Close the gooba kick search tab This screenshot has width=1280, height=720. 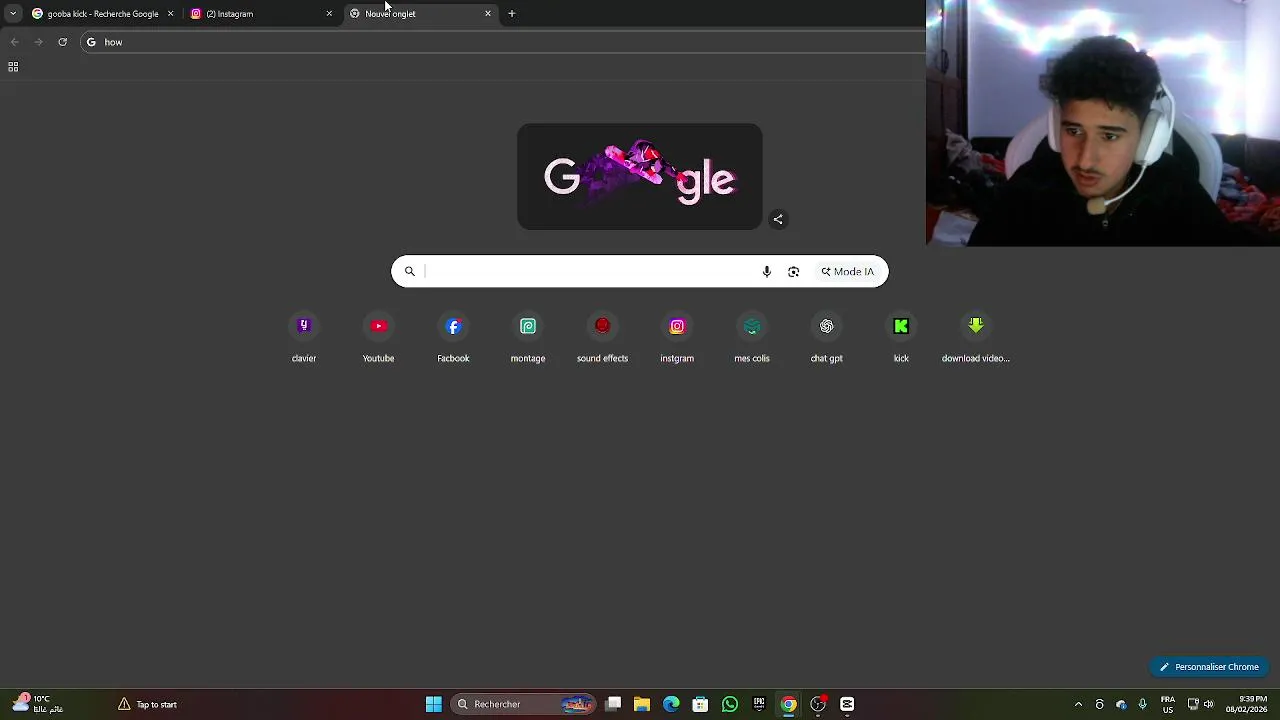170,14
